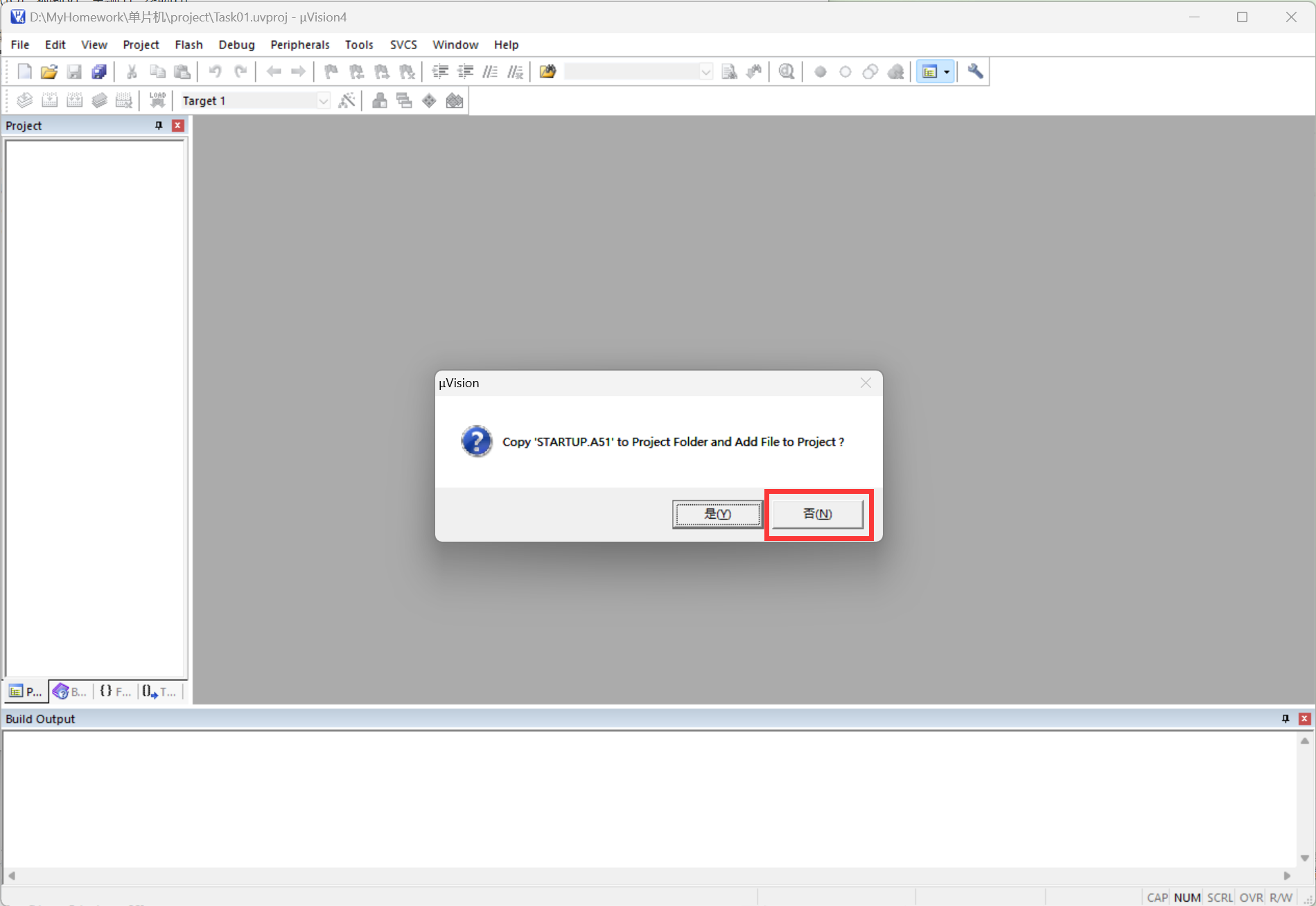Open the Flash menu
The height and width of the screenshot is (906, 1316).
point(188,44)
